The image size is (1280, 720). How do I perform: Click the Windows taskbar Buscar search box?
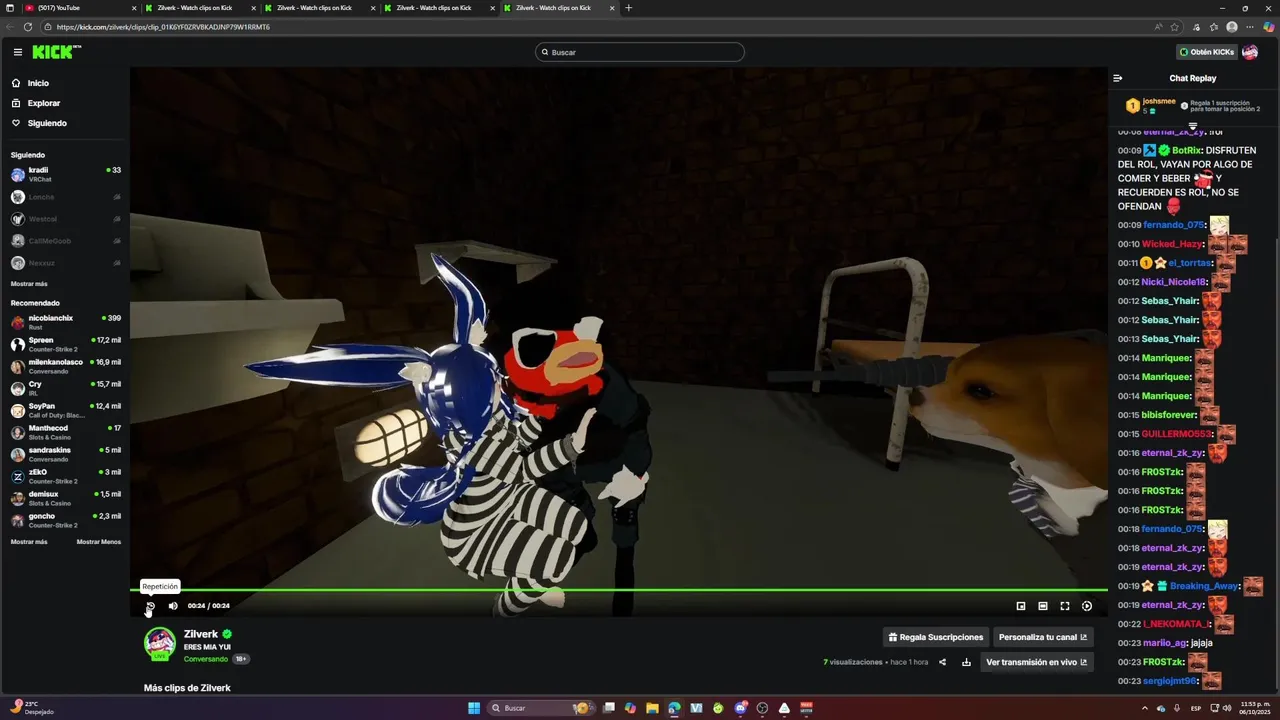point(540,708)
